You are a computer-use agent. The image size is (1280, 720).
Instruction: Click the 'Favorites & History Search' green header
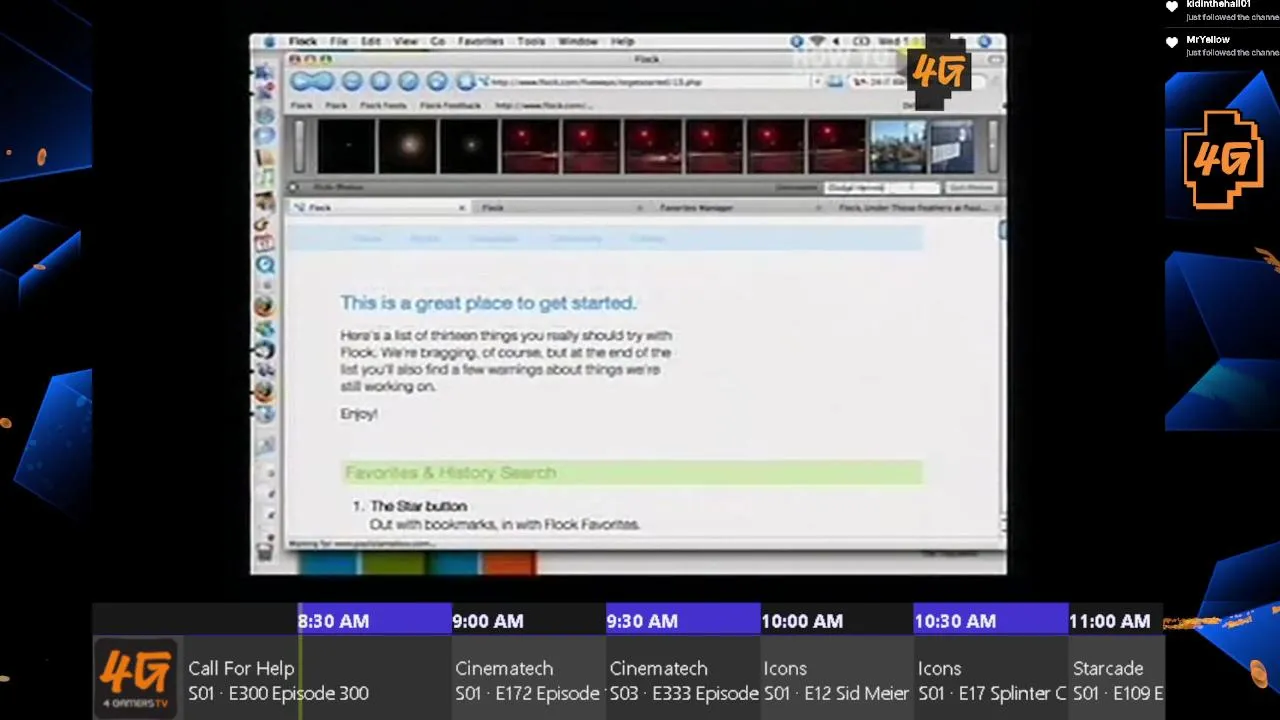[632, 472]
